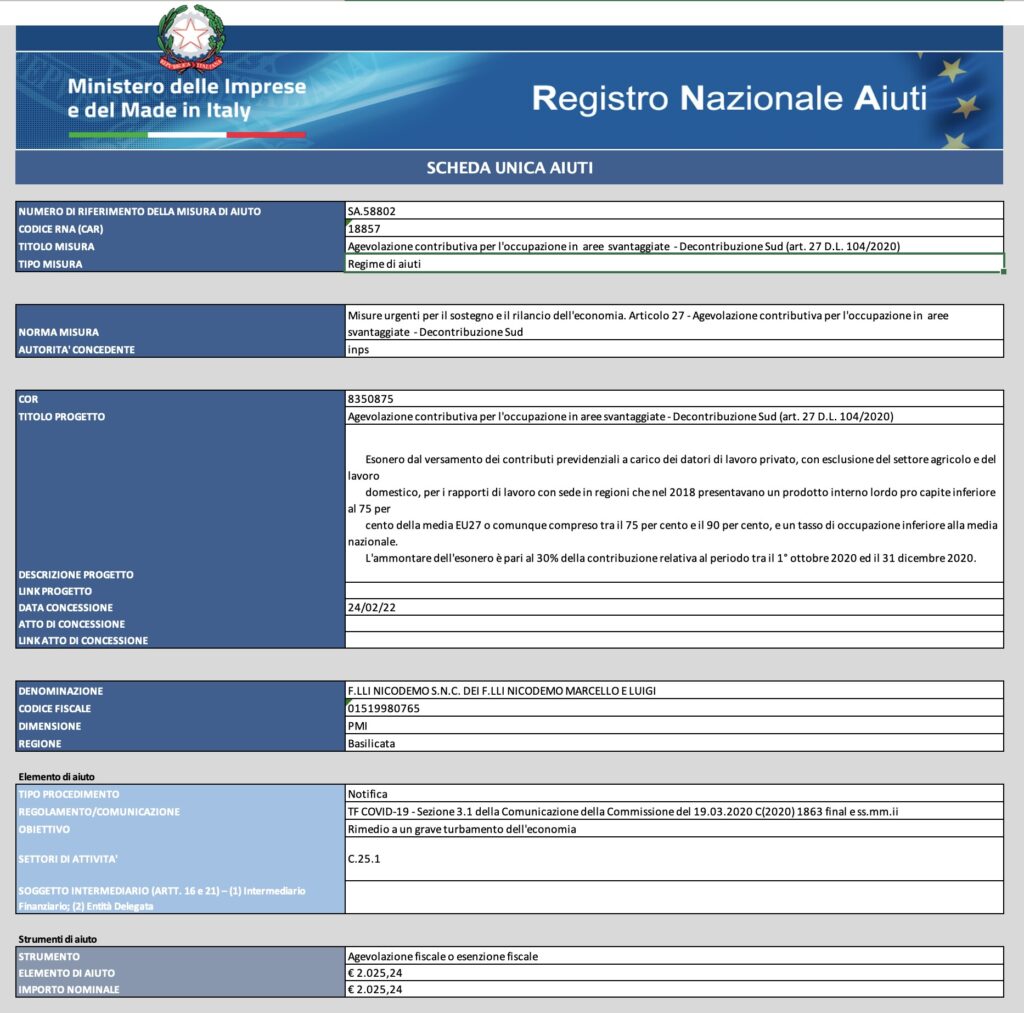Select codice fiscale 01519980765 cell
Screen dimensions: 1024x1013
(674, 708)
